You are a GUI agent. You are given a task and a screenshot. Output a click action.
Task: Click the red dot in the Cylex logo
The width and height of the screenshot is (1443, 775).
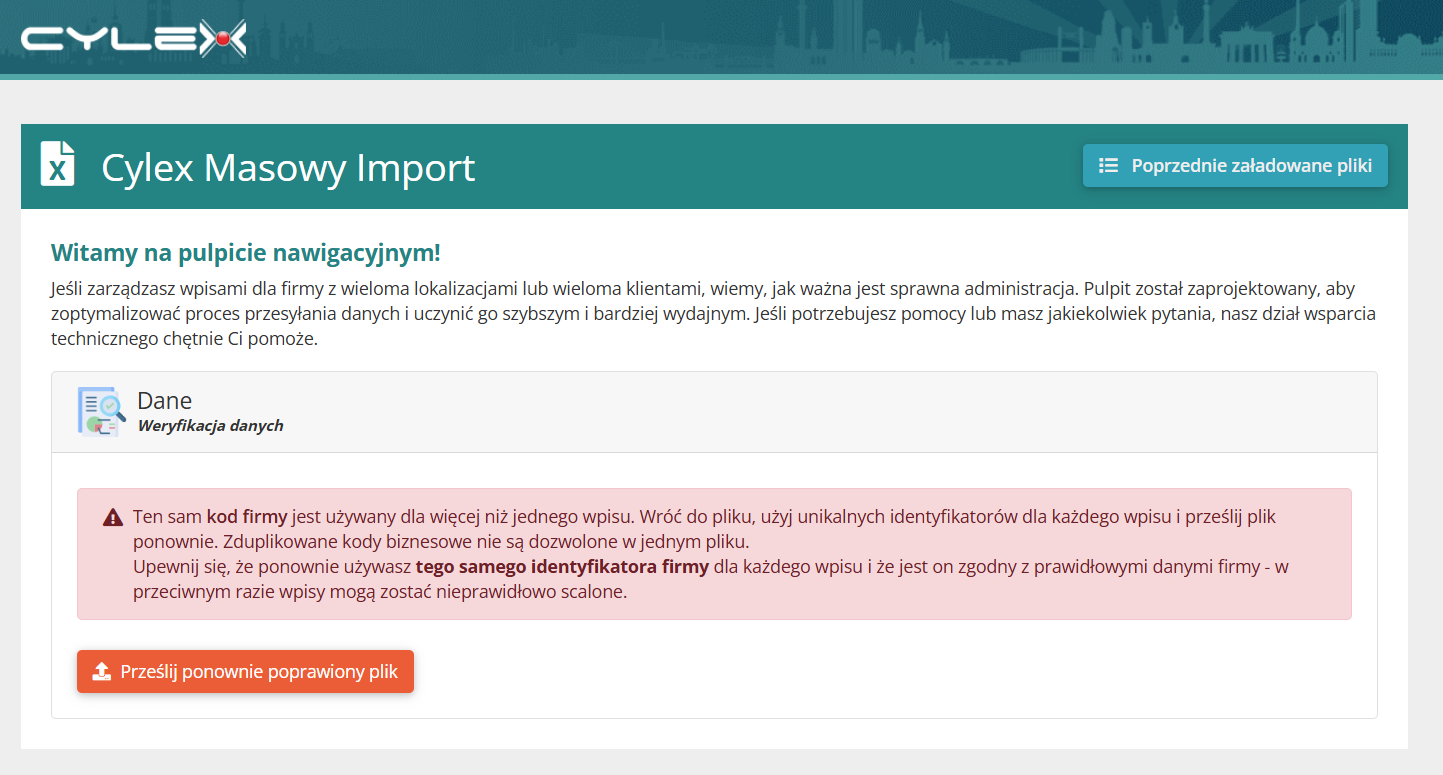[x=223, y=39]
